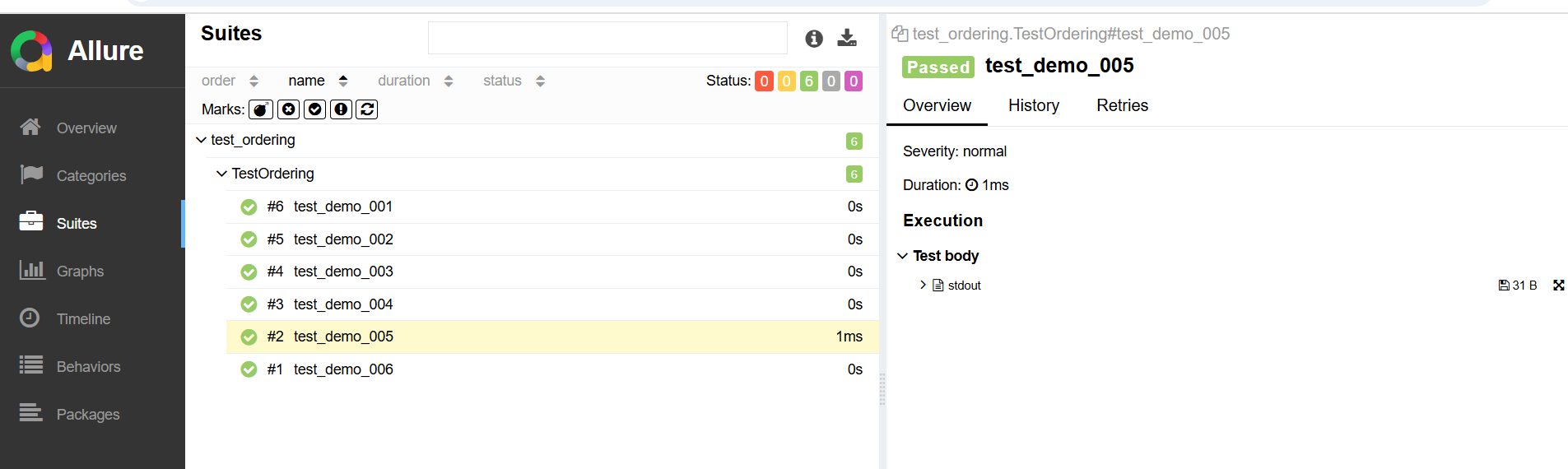Open the Packages lines icon

coord(31,412)
